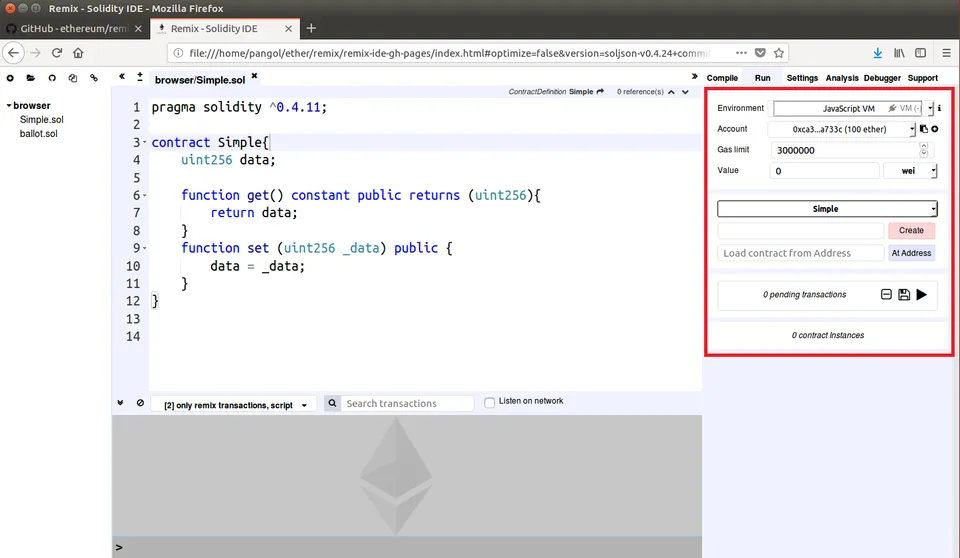Viewport: 960px width, 558px height.
Task: Focus the Load contract from Address field
Action: [800, 253]
